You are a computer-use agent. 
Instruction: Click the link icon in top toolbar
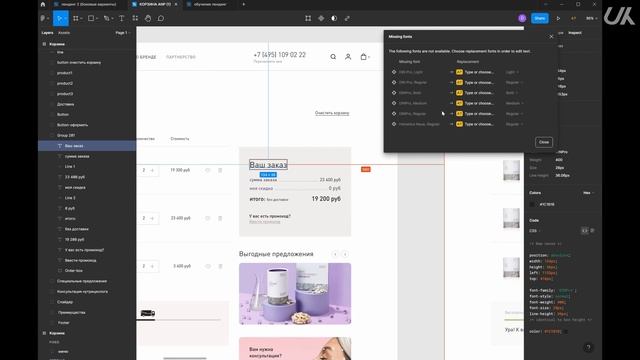pyautogui.click(x=347, y=18)
